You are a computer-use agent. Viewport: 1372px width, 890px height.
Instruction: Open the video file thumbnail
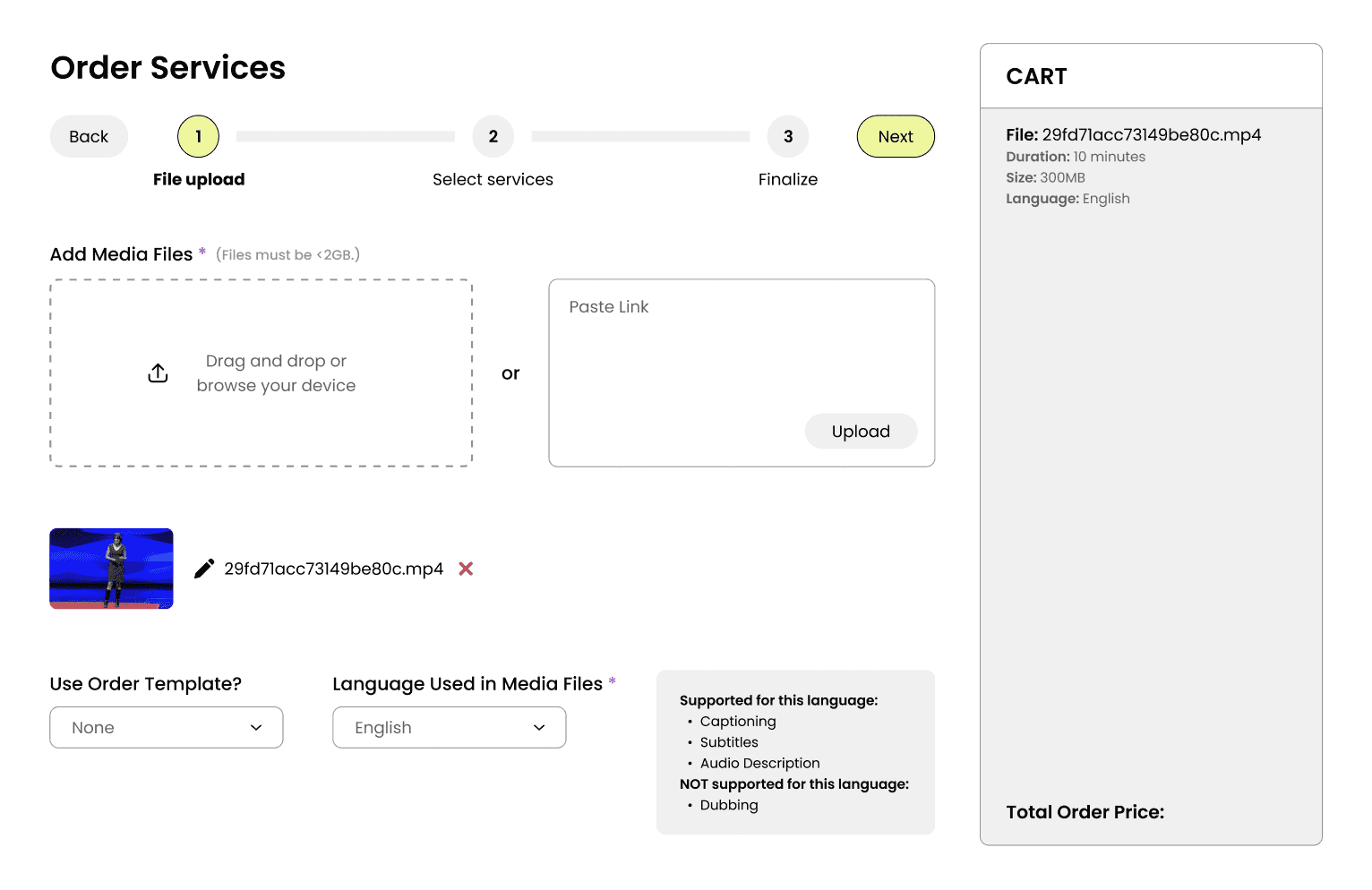pos(111,569)
